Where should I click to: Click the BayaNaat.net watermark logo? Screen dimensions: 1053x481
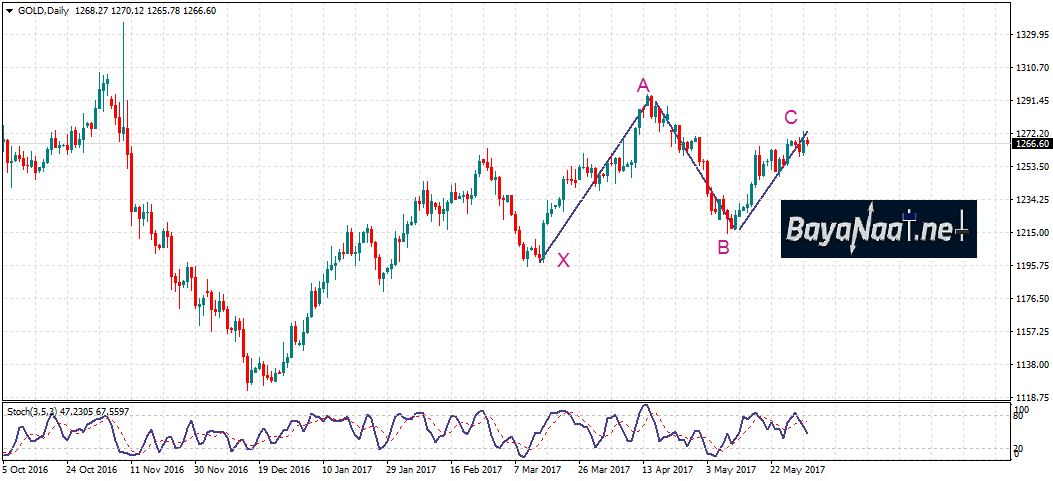coord(878,229)
